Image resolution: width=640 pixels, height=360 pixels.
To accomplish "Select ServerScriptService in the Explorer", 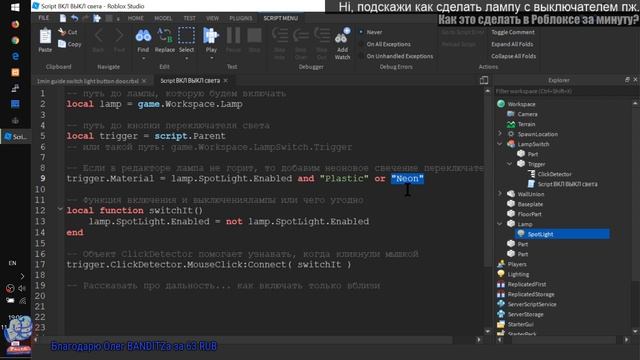I will click(531, 304).
